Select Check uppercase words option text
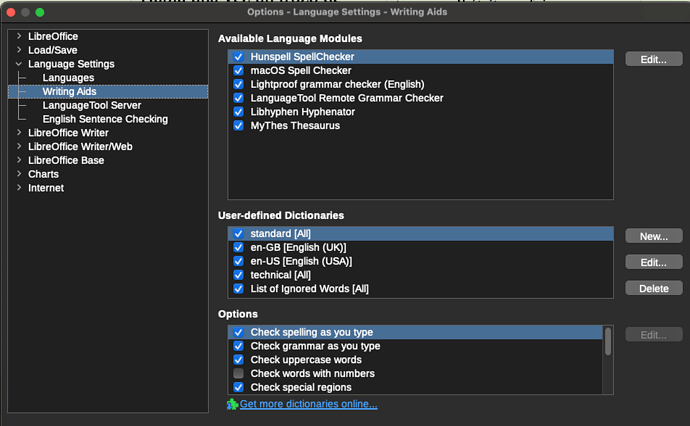This screenshot has height=426, width=690. pos(306,360)
